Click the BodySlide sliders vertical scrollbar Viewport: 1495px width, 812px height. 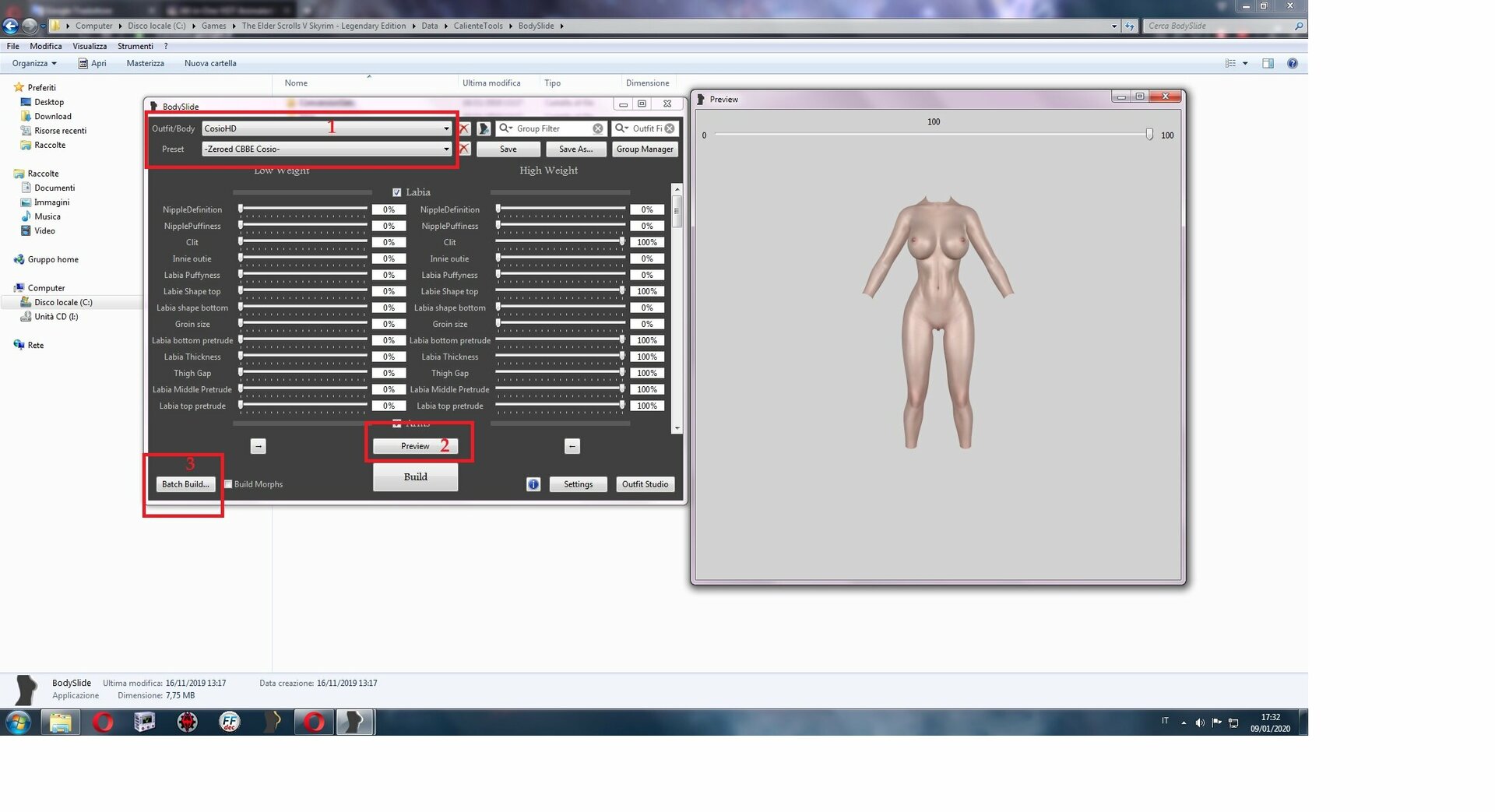tap(677, 308)
